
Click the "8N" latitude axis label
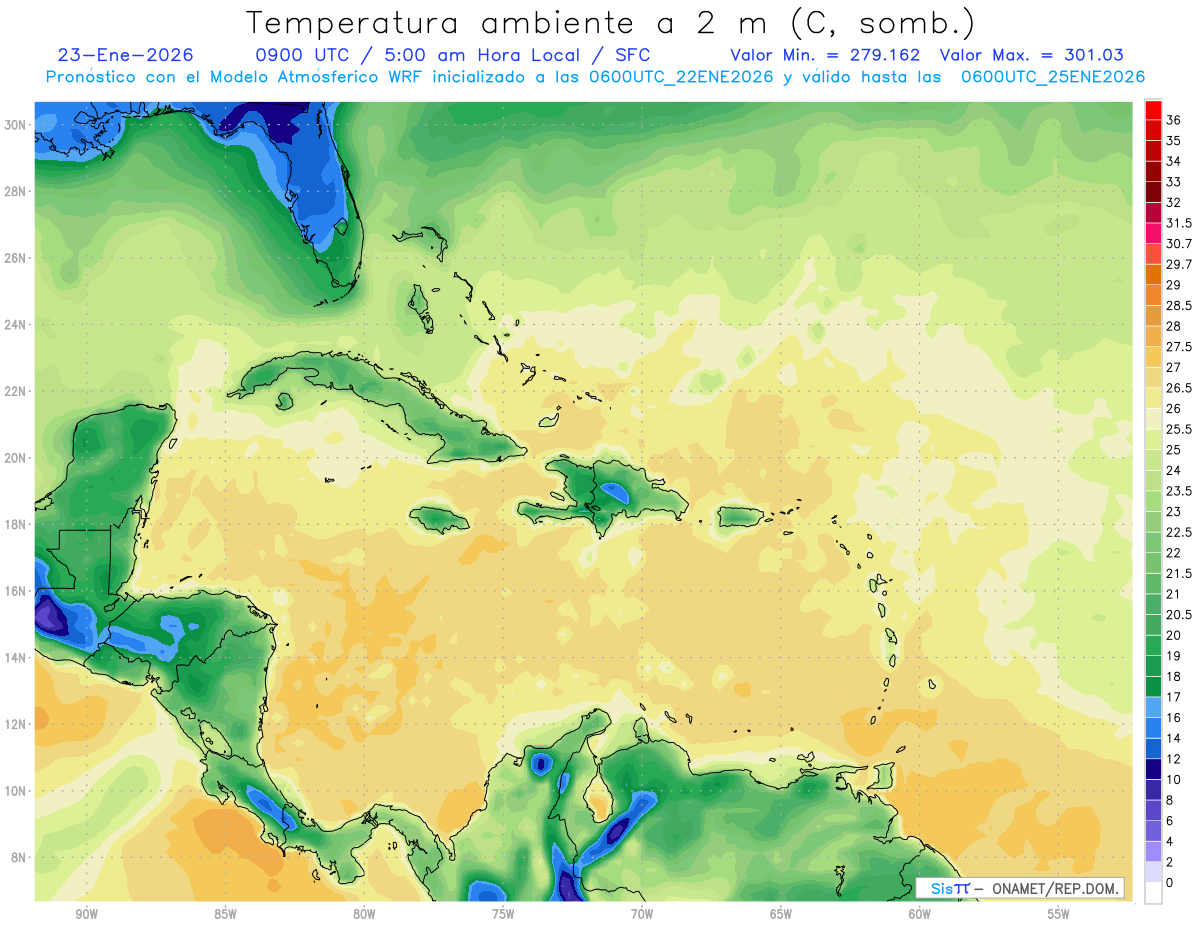coord(19,858)
